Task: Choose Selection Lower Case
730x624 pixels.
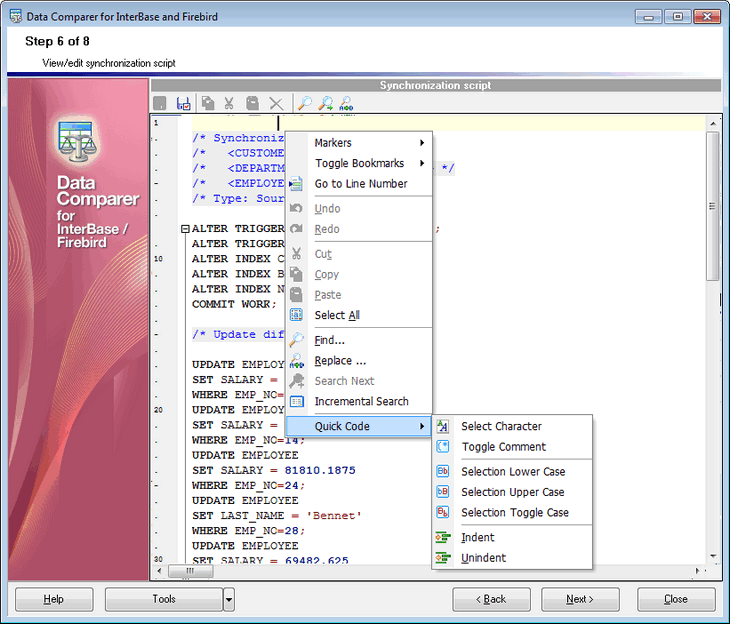Action: coord(512,472)
